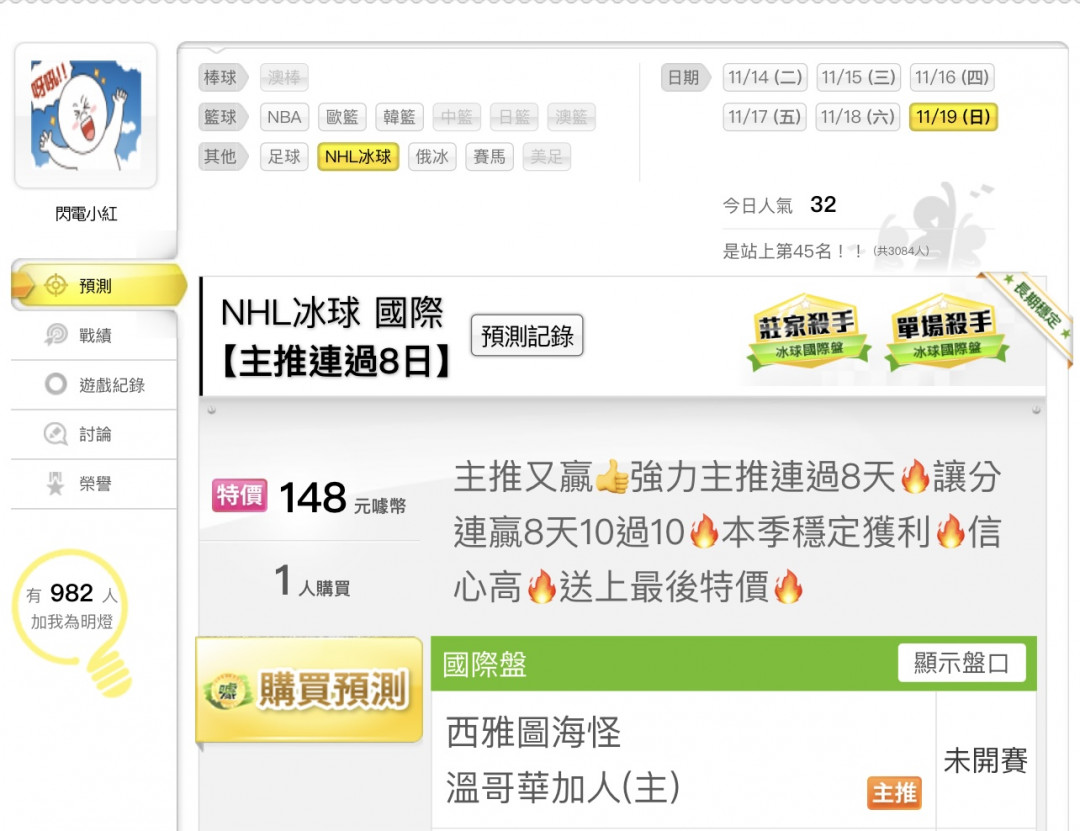Select the 歐籃 basketball filter

(342, 117)
